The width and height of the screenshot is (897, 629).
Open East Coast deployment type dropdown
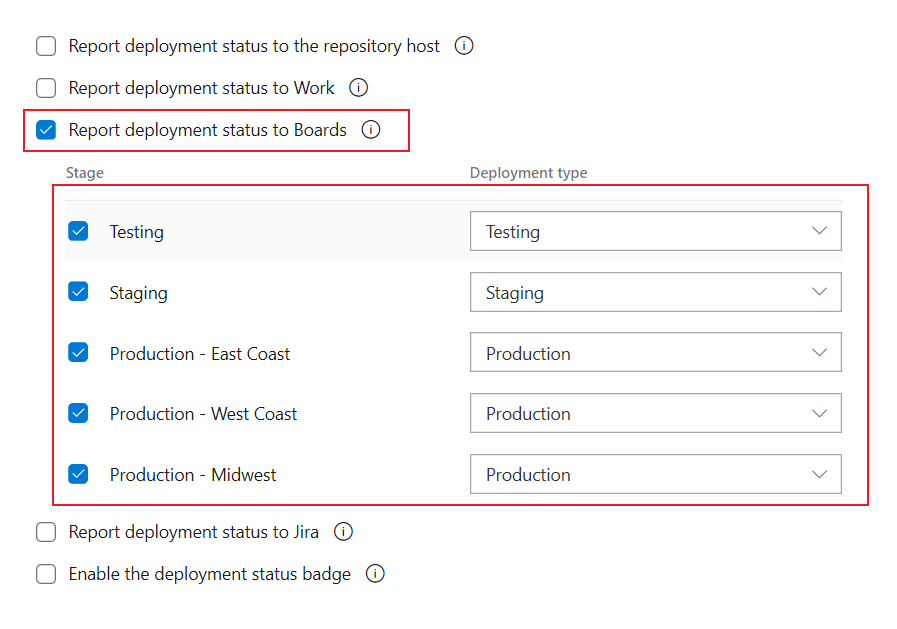click(655, 353)
